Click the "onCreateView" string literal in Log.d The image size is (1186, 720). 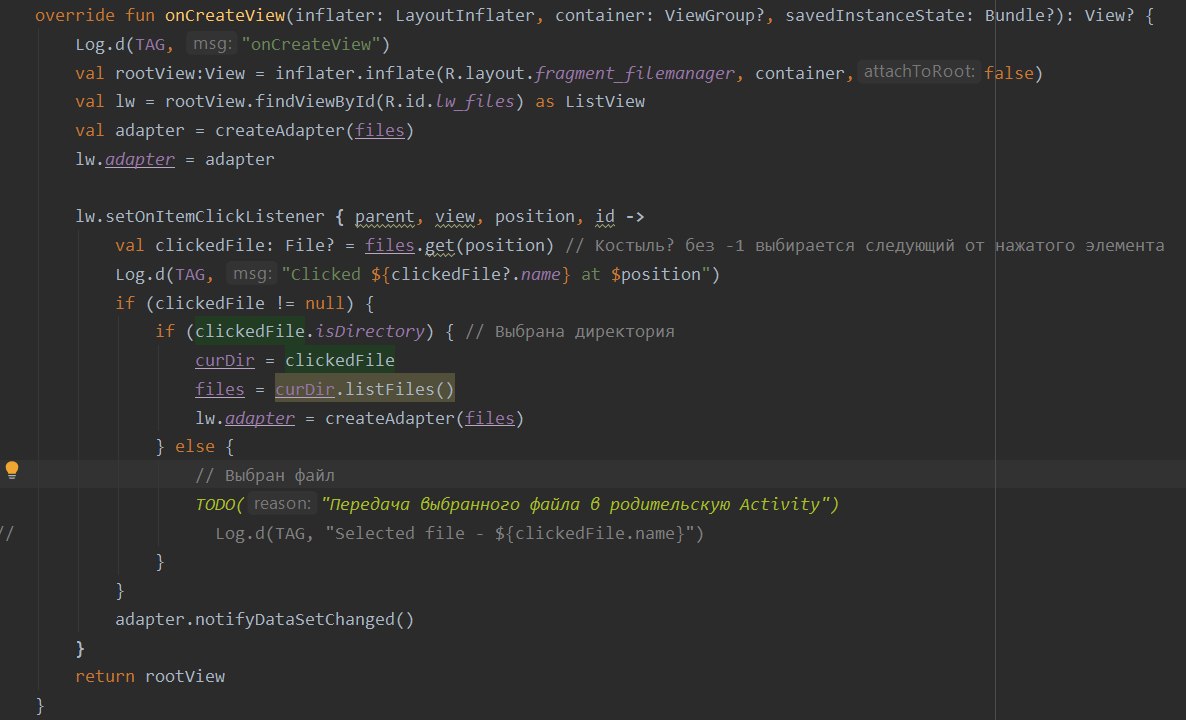(x=311, y=45)
